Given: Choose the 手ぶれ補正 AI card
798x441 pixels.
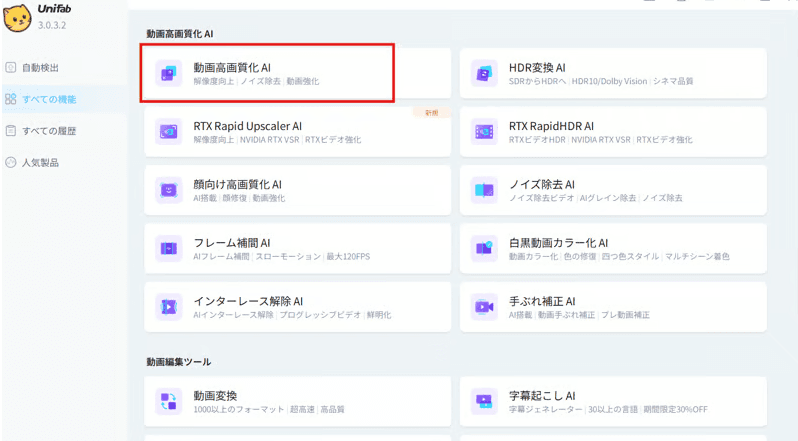Looking at the screenshot, I should point(613,307).
